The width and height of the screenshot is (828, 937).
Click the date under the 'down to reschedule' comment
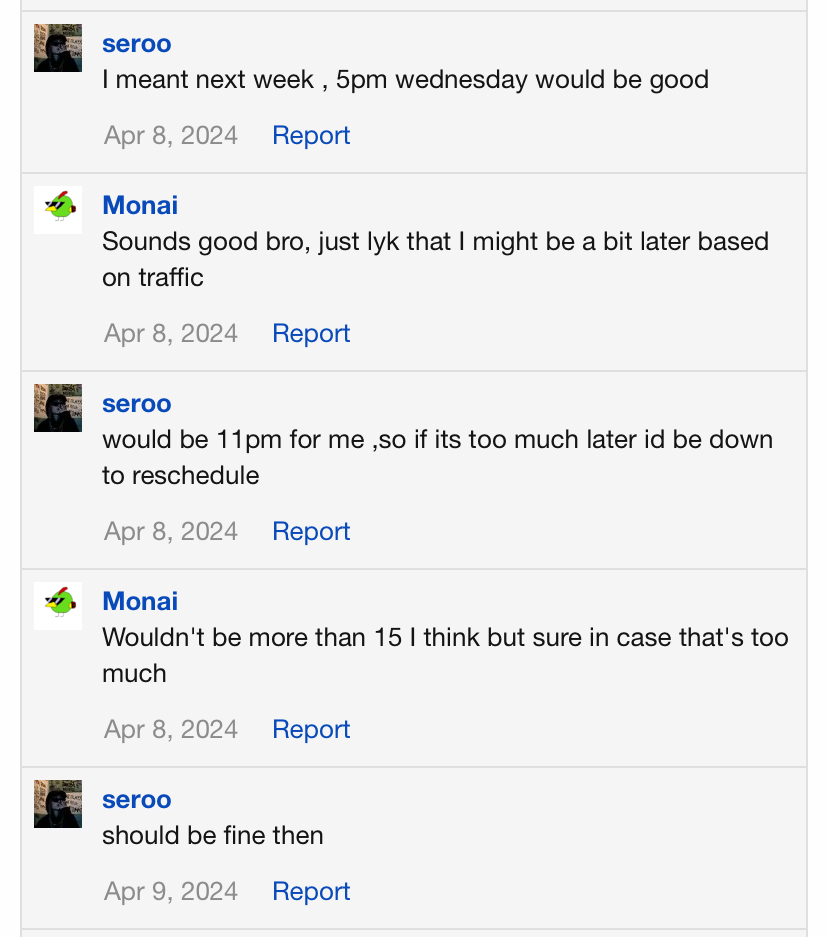point(171,532)
